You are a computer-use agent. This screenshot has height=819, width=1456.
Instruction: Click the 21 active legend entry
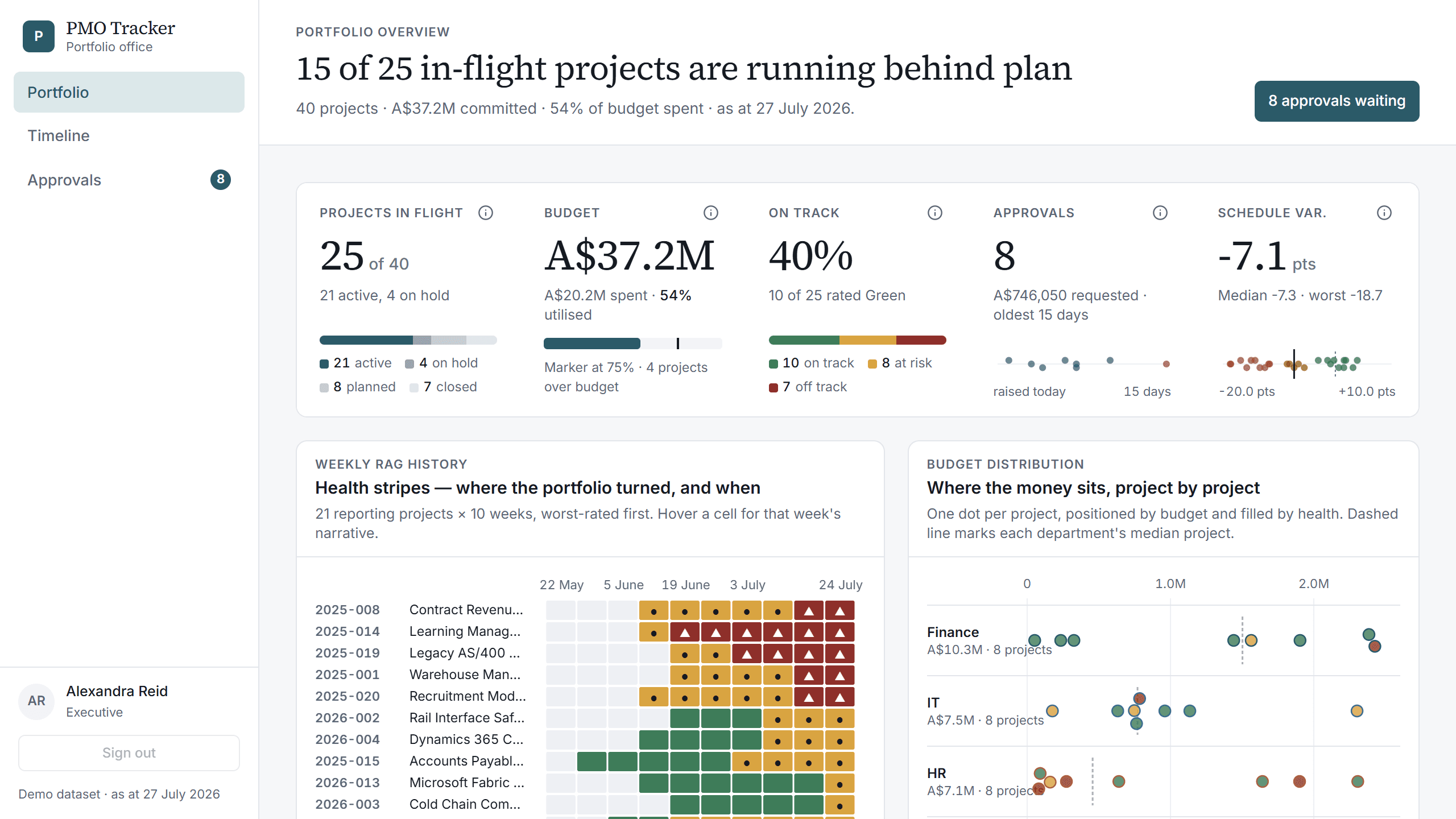[x=355, y=363]
